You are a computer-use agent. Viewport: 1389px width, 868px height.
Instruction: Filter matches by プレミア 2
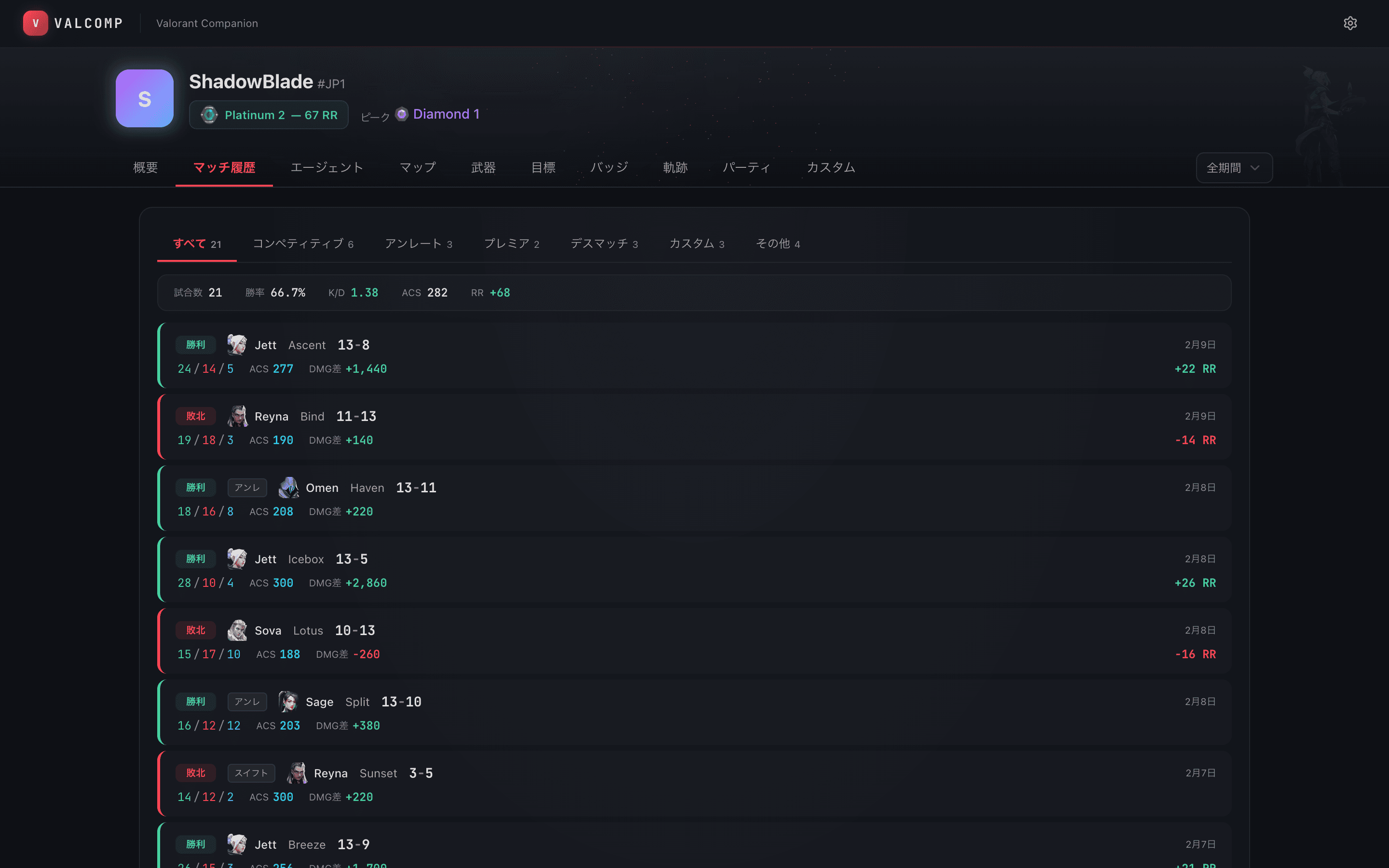[511, 244]
